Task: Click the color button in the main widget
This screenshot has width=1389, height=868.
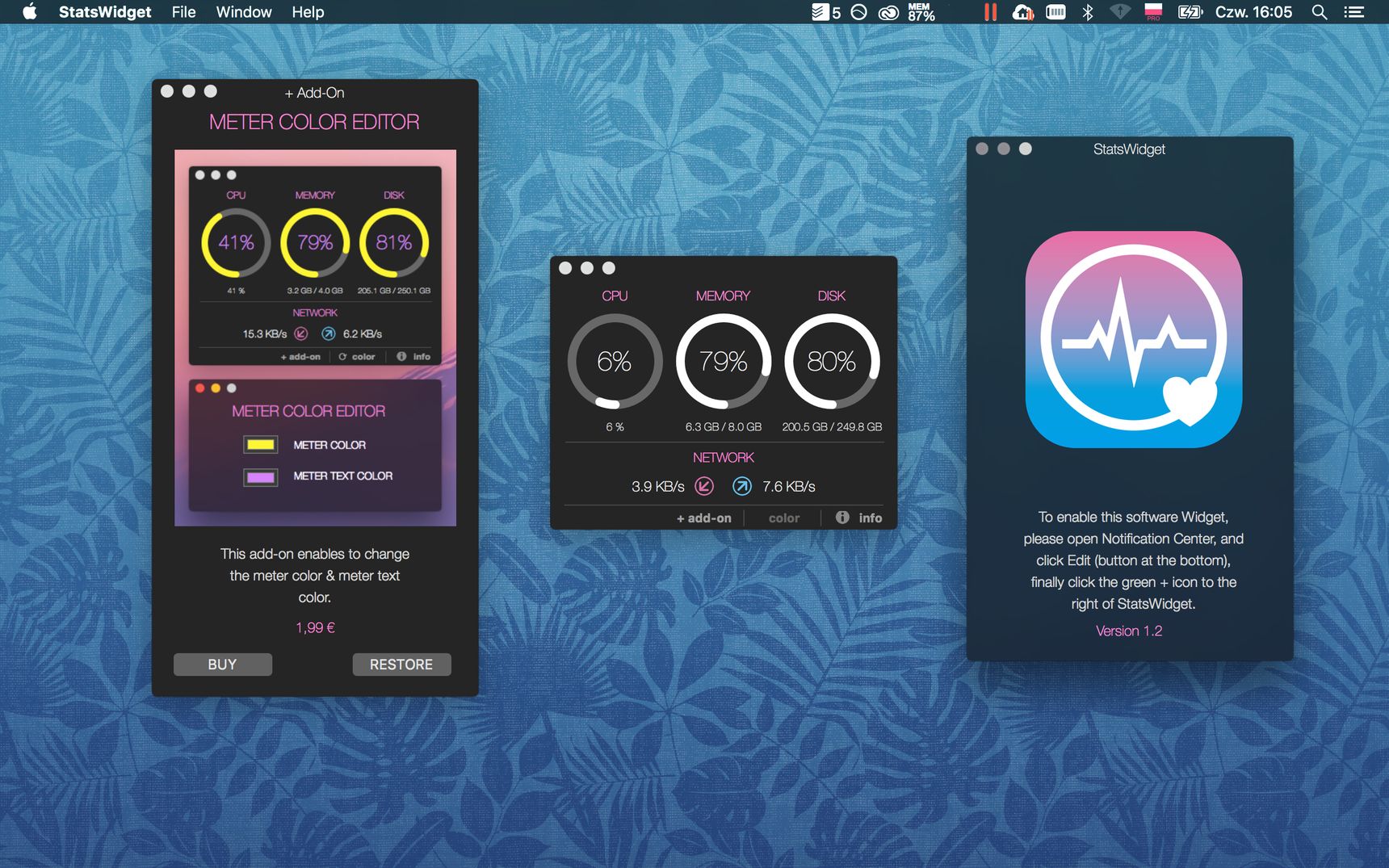Action: point(784,518)
